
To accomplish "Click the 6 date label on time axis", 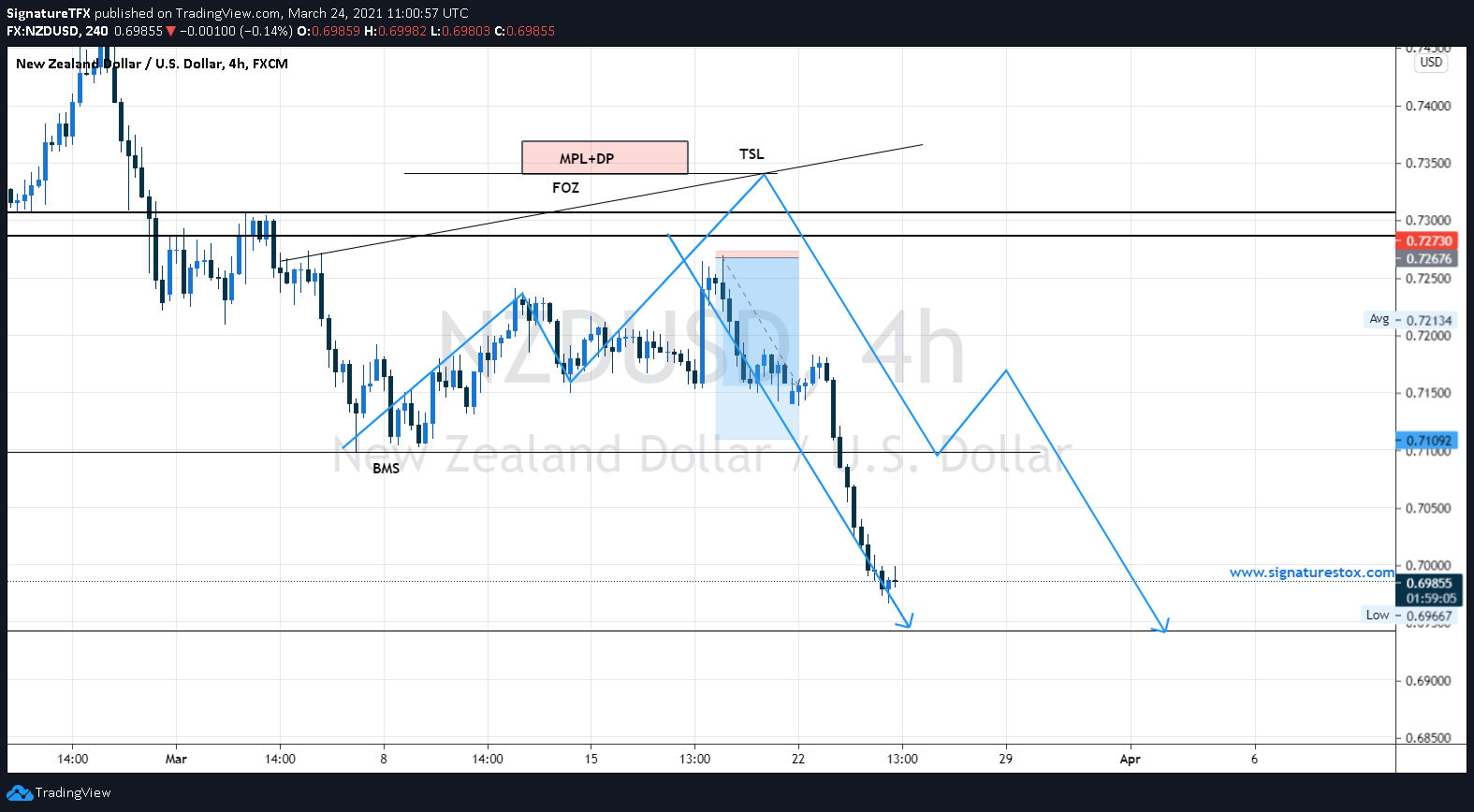I will coord(1254,759).
